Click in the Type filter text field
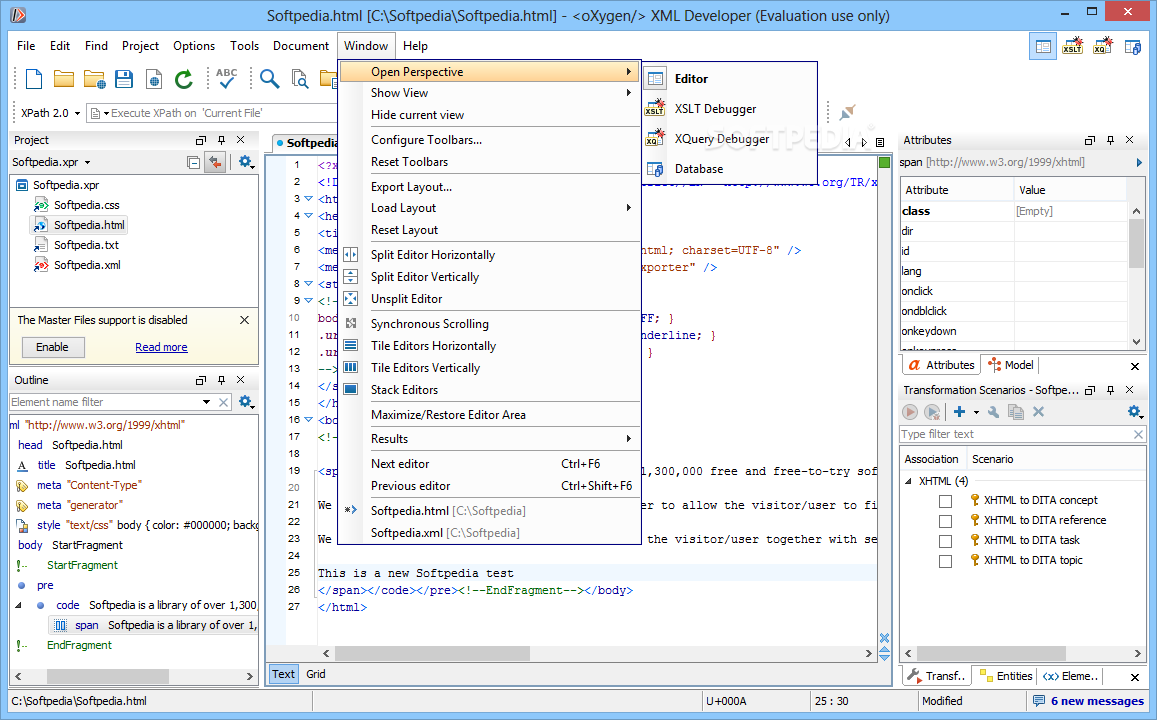This screenshot has height=720, width=1157. (1016, 435)
